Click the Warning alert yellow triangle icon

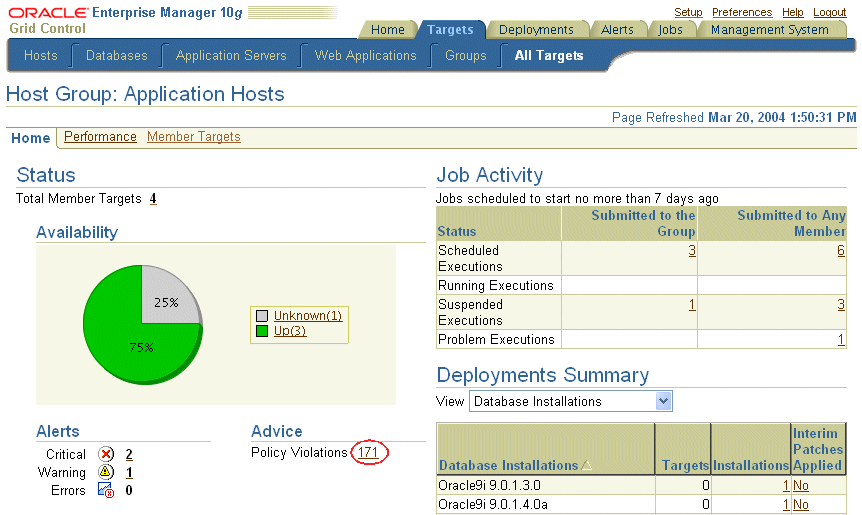pos(106,472)
